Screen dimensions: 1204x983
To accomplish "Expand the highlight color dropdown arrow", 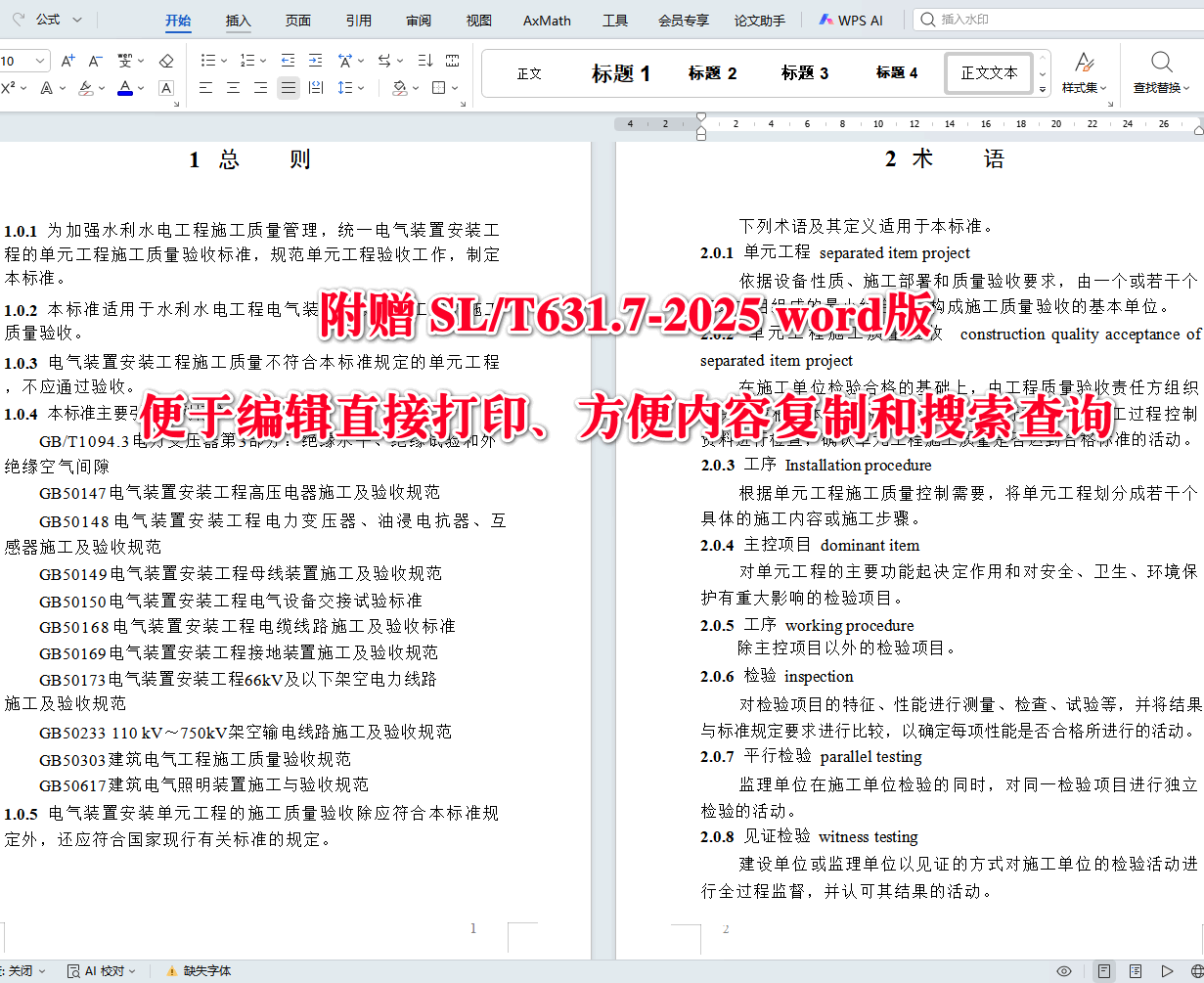I will pyautogui.click(x=101, y=88).
